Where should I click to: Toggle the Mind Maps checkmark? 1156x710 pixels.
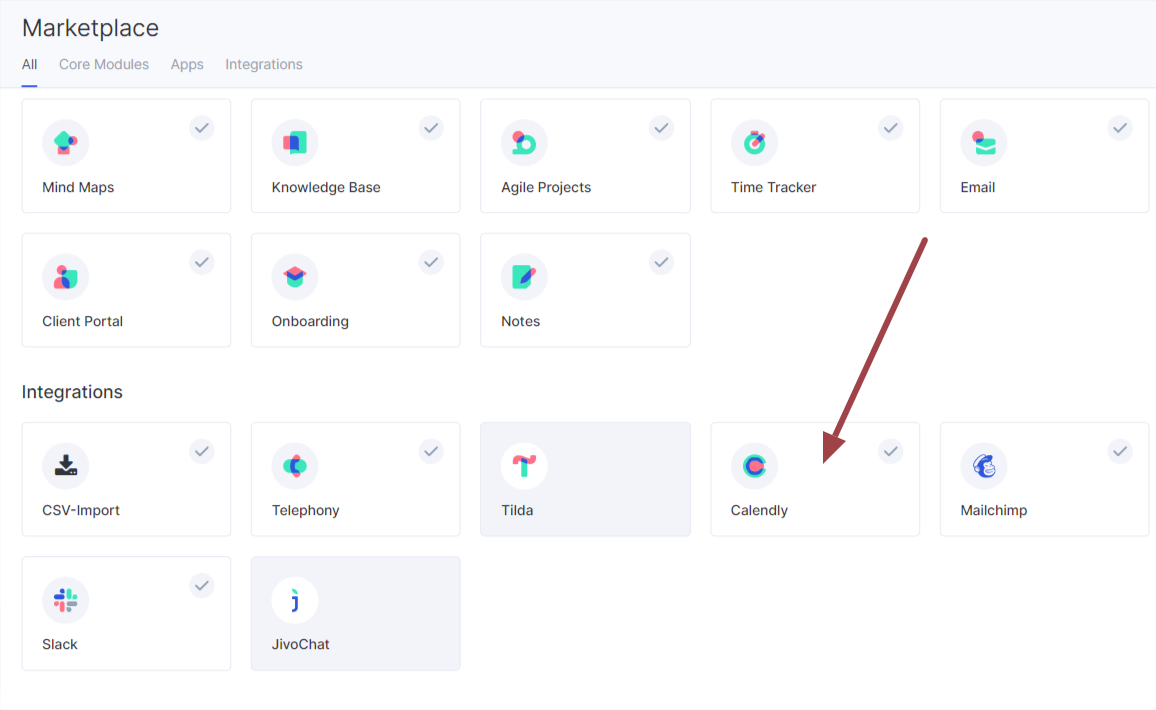[x=201, y=128]
